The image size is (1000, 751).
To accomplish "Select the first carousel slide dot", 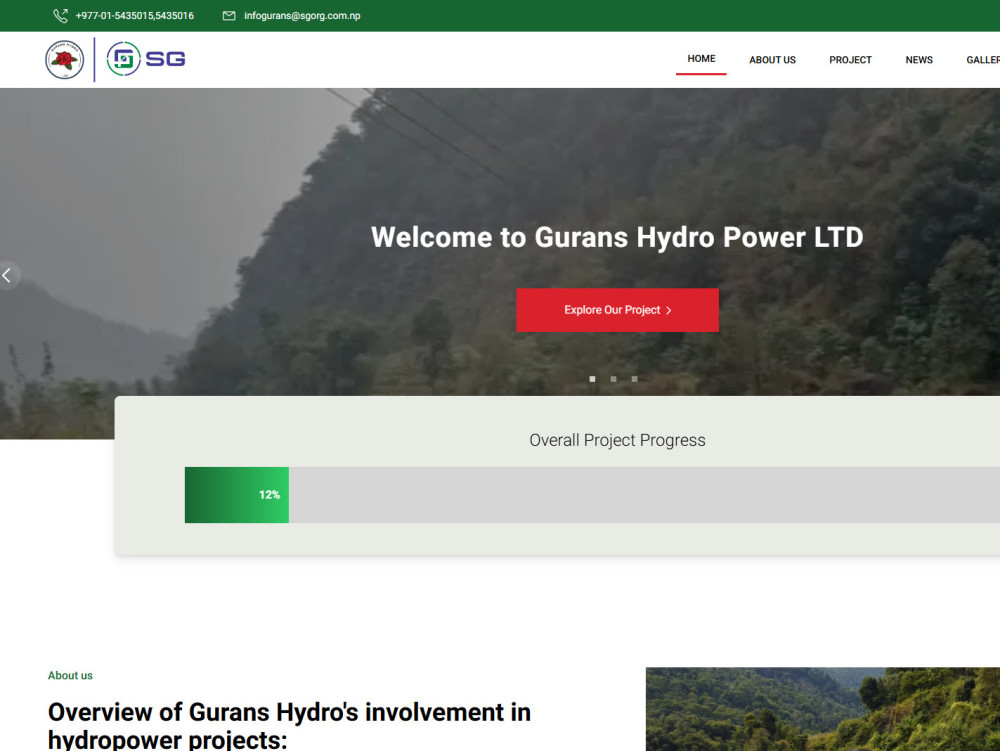I will [x=592, y=379].
